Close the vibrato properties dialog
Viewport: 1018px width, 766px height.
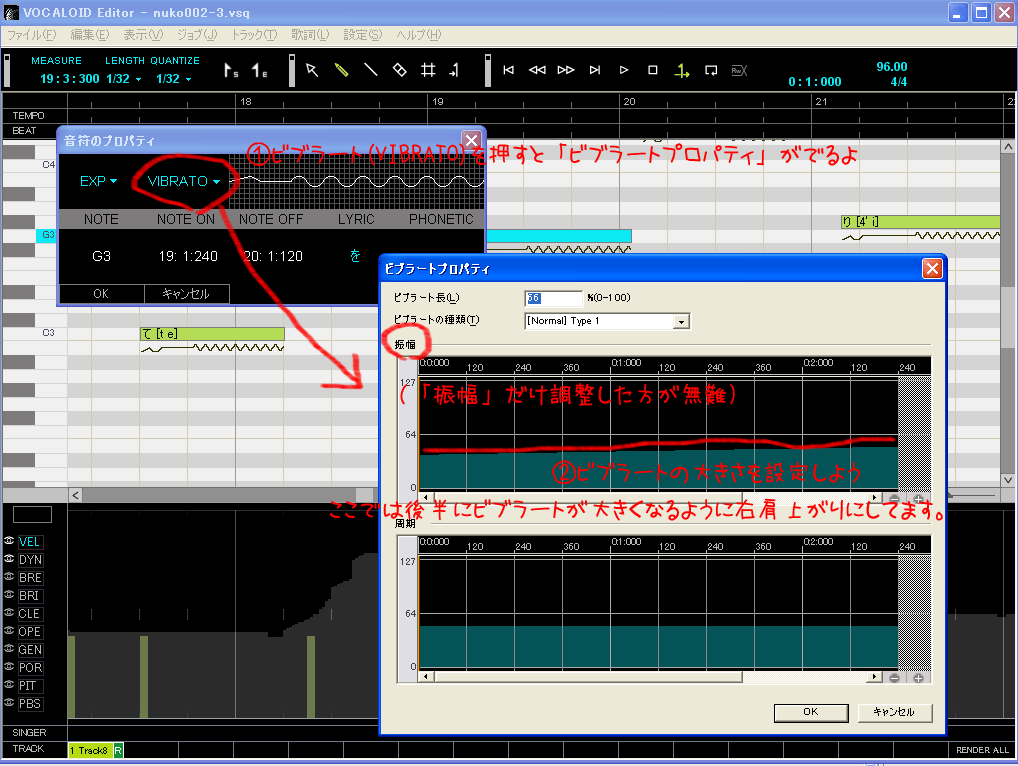coord(932,269)
